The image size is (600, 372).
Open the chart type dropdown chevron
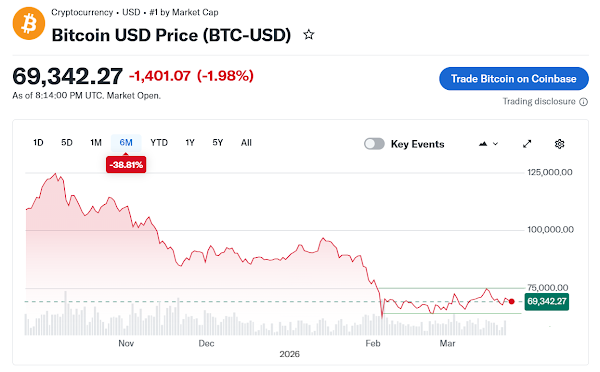coord(495,144)
